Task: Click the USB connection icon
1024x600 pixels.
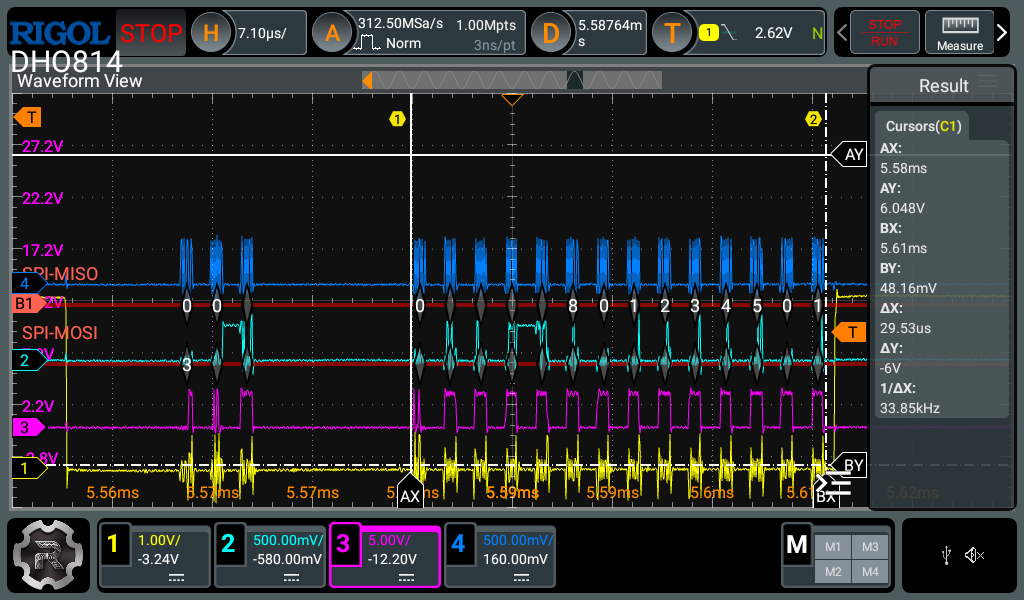Action: [x=946, y=556]
